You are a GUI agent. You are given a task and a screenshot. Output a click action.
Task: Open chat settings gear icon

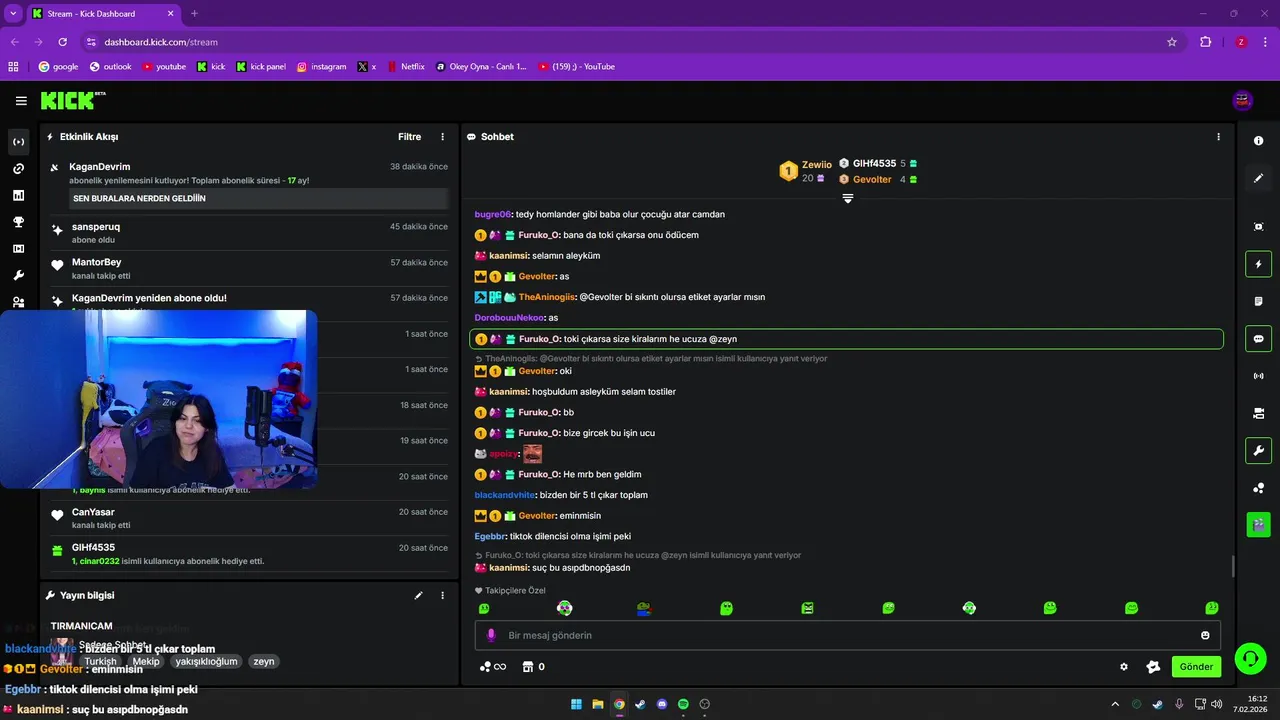[x=1124, y=667]
